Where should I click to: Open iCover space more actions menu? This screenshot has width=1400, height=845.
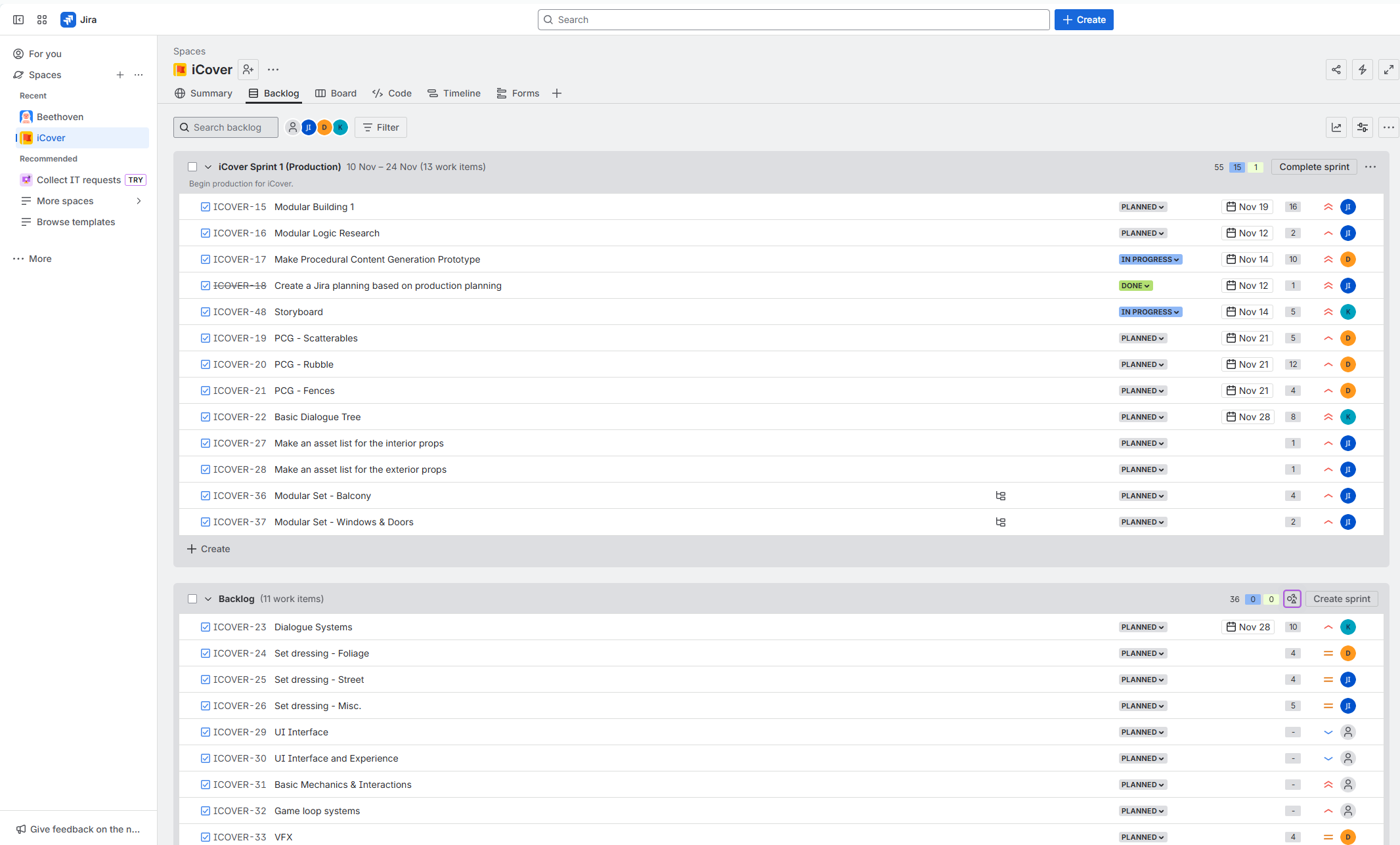273,70
